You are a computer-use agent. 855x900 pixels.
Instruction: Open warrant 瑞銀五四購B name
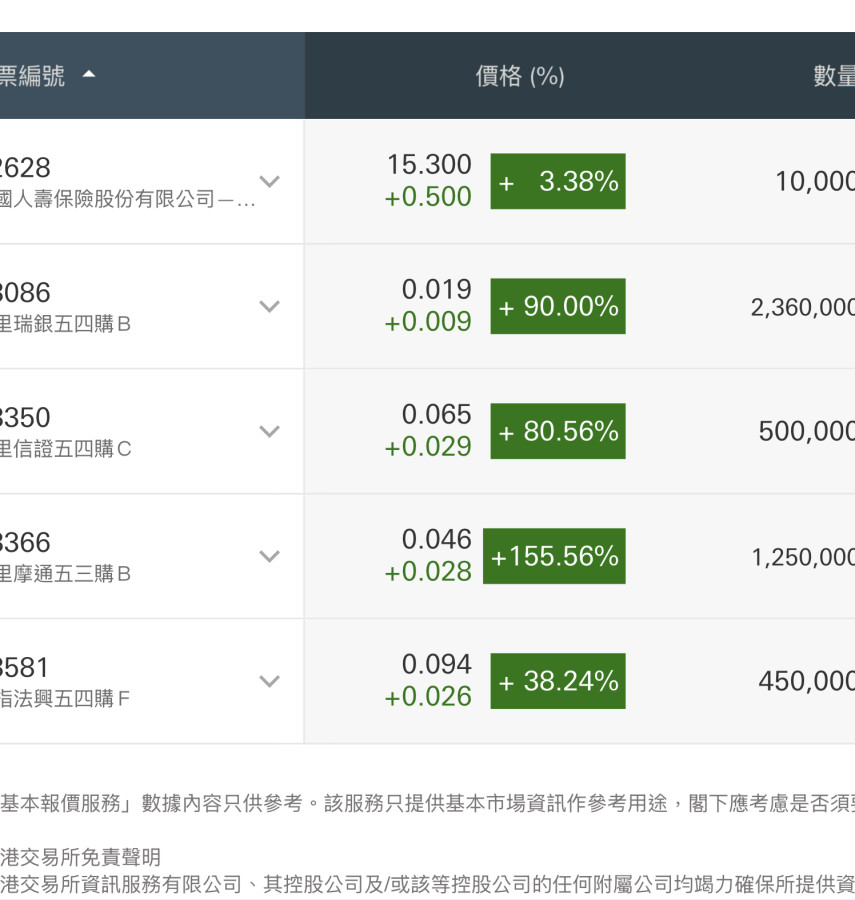click(x=66, y=324)
